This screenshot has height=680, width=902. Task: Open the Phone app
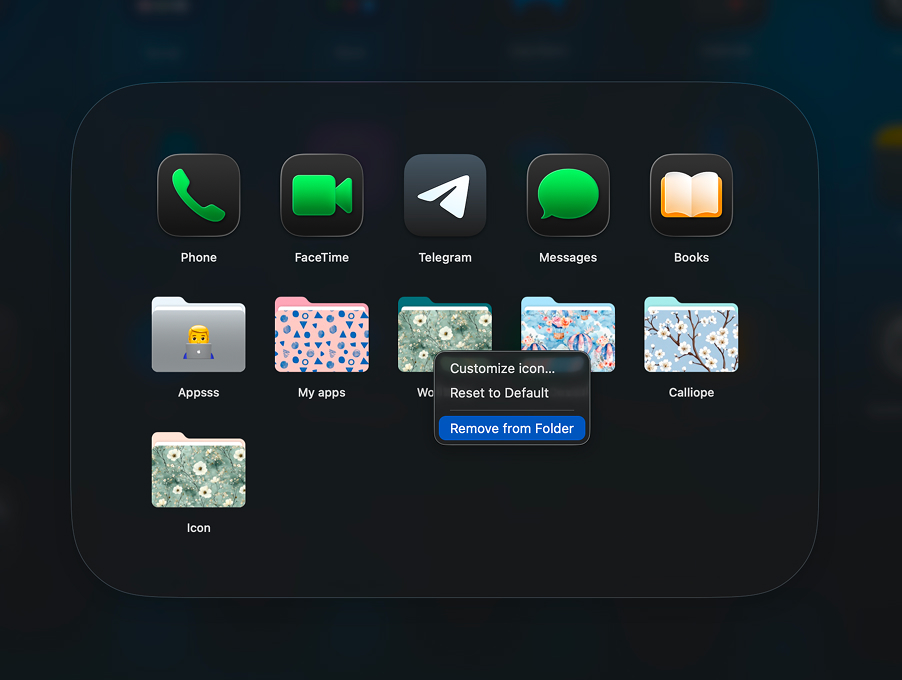(198, 194)
